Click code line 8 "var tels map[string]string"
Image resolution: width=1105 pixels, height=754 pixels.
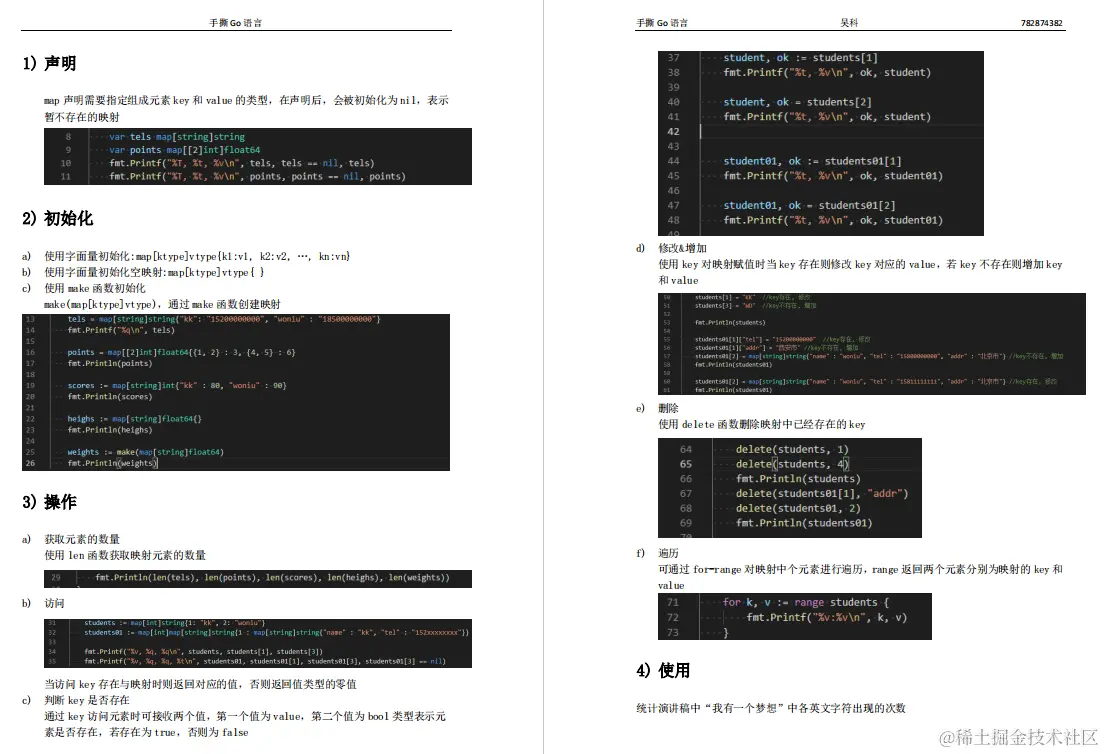click(177, 137)
